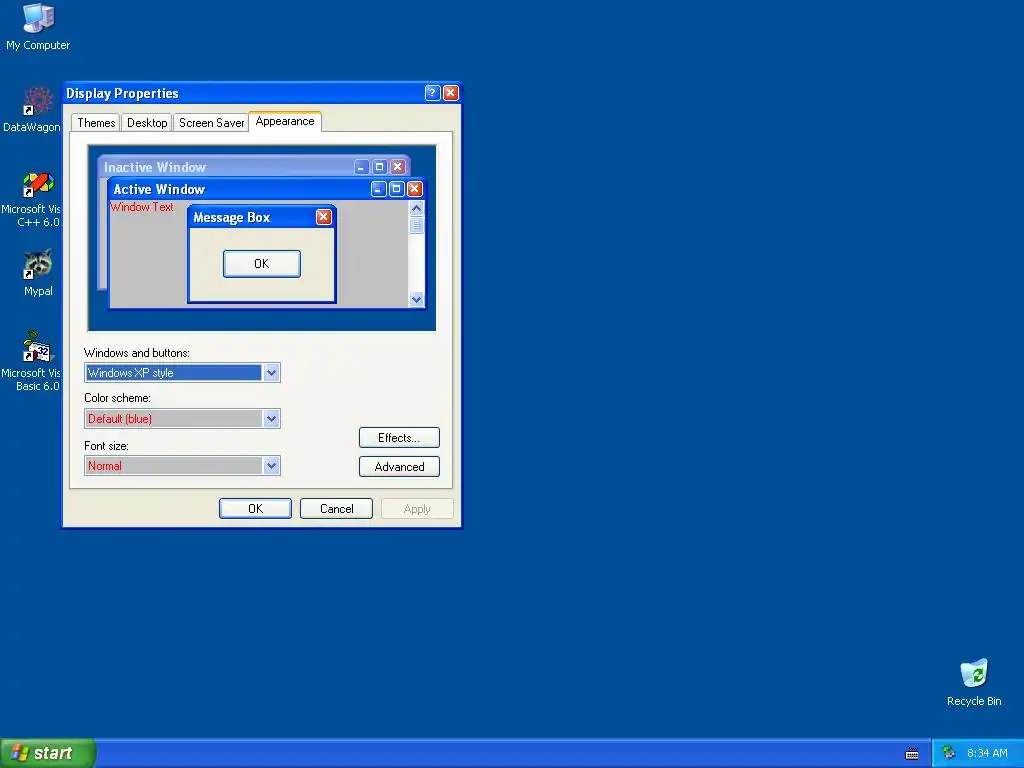Click the Active Window preview close icon
Viewport: 1024px width, 768px height.
tap(415, 189)
